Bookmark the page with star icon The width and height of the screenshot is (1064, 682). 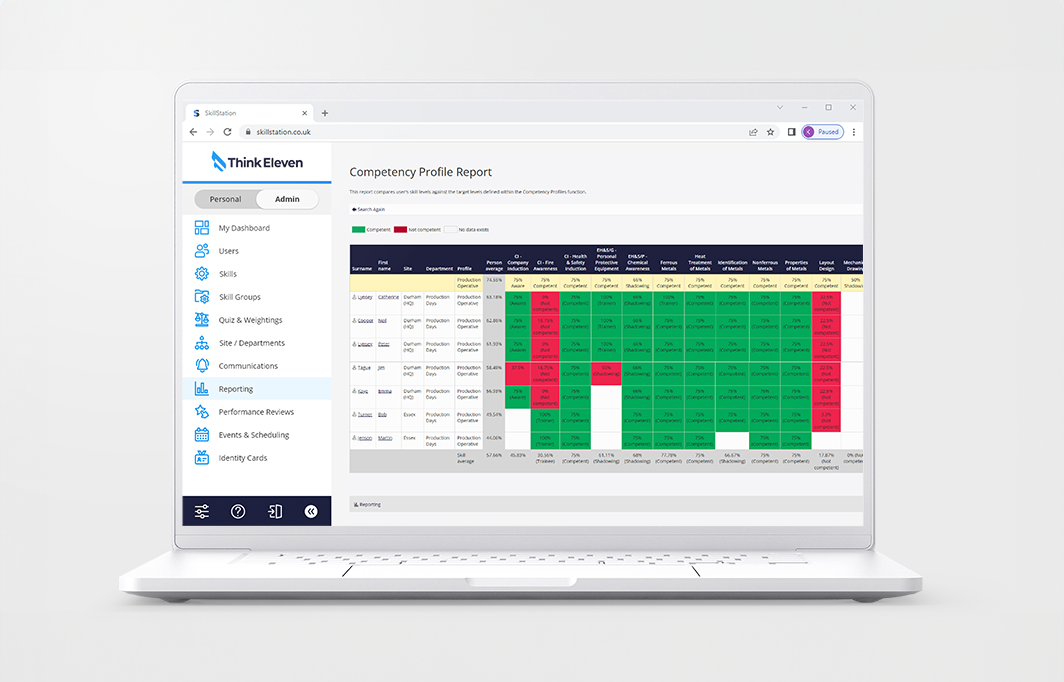770,132
